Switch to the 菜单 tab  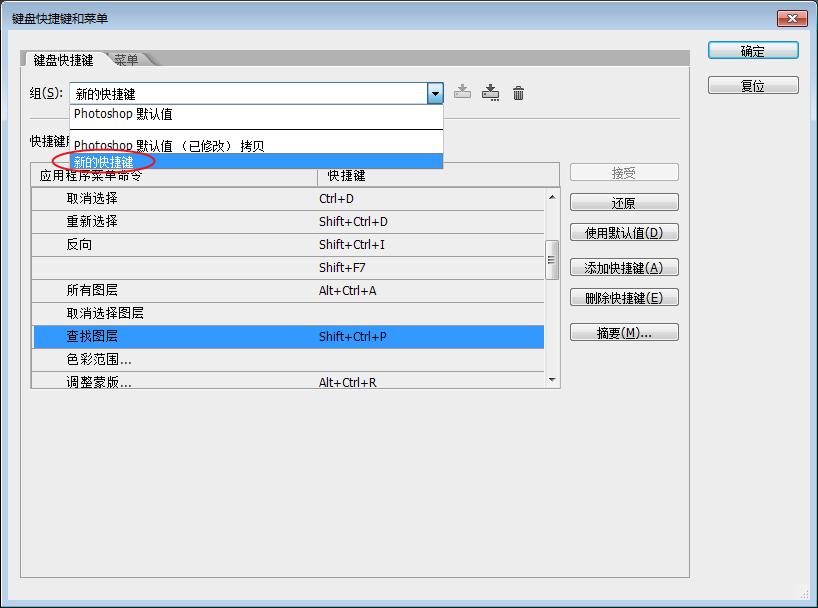[x=126, y=59]
